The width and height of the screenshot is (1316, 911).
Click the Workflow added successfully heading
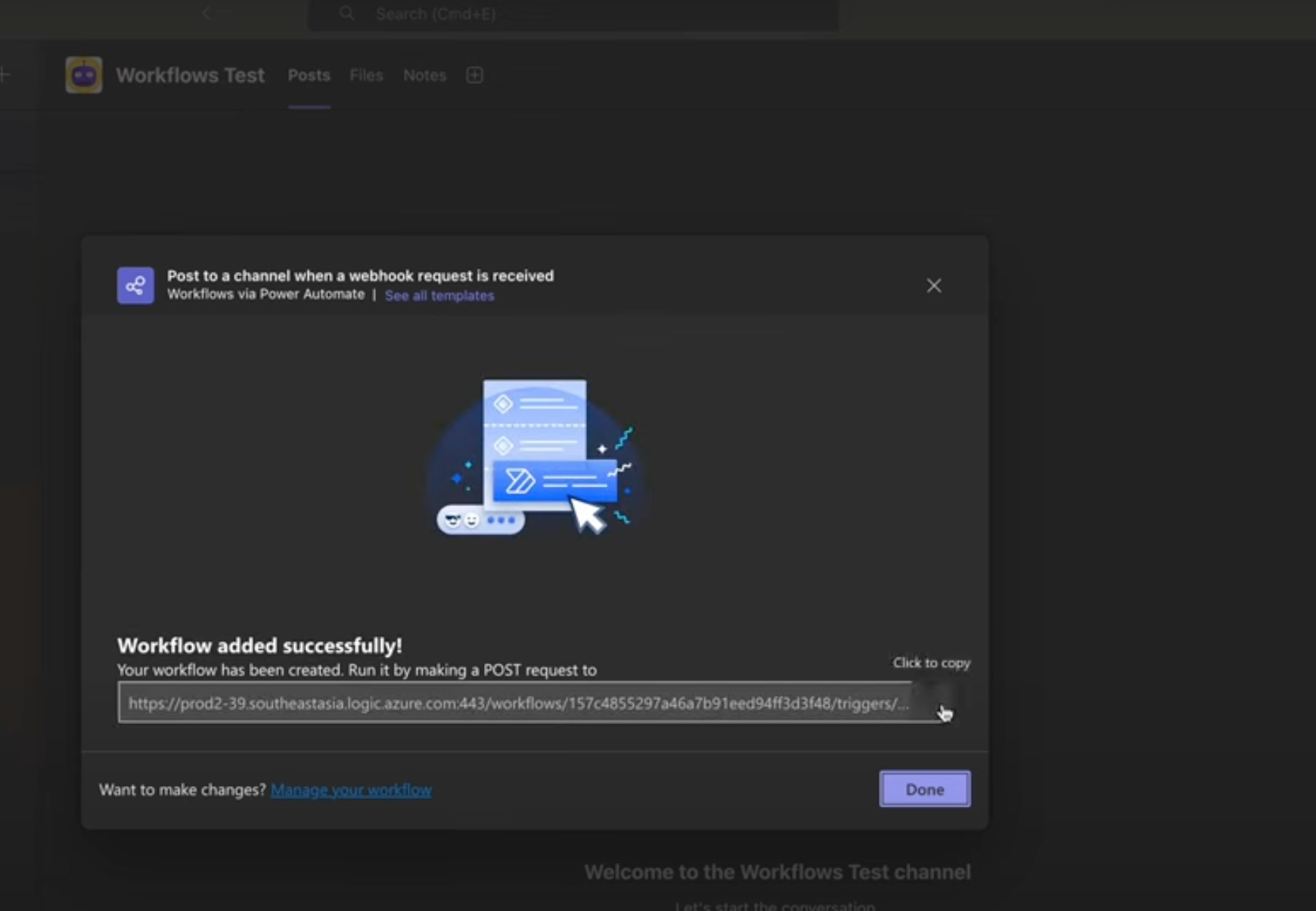click(x=259, y=645)
